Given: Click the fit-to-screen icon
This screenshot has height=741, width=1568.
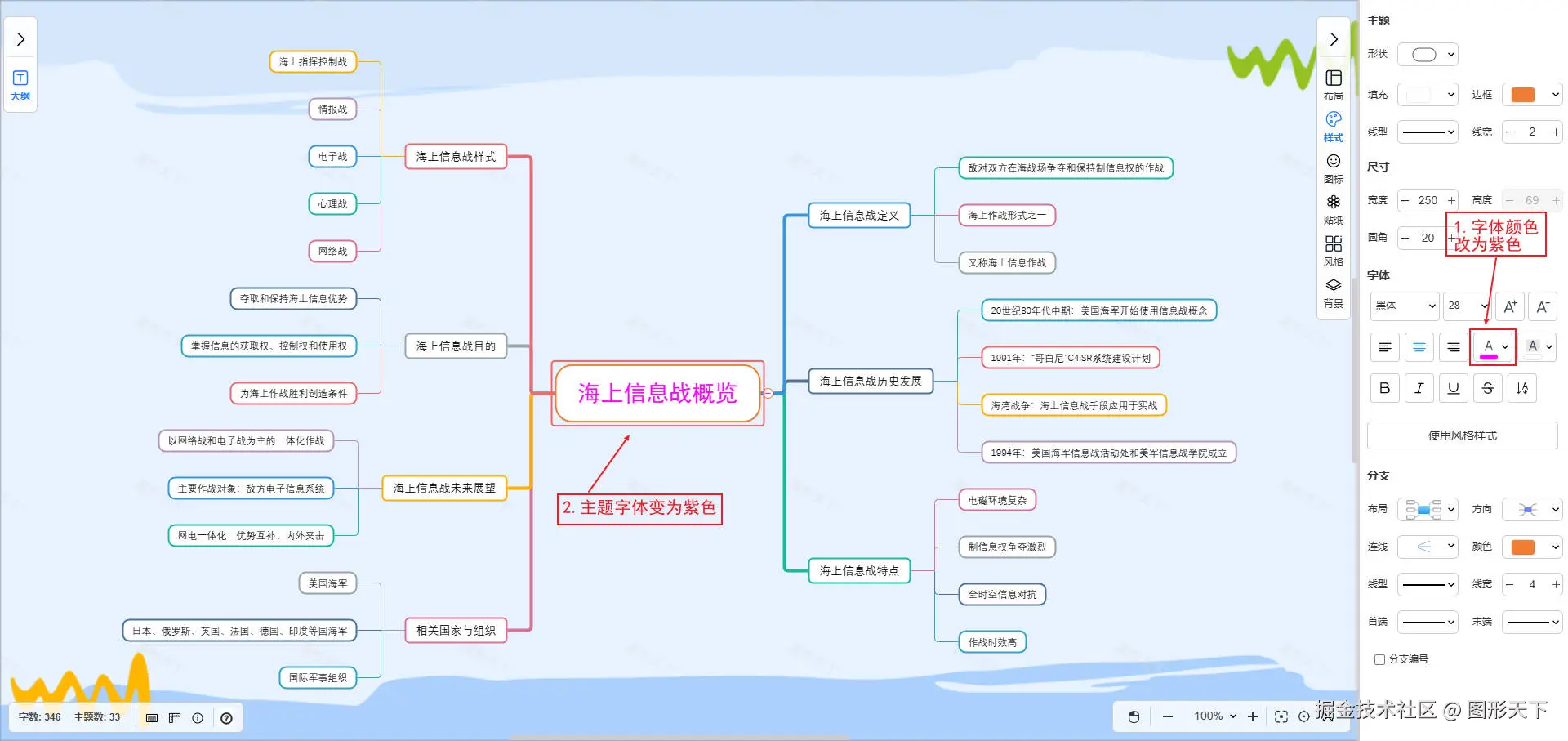Looking at the screenshot, I should pos(1281,716).
